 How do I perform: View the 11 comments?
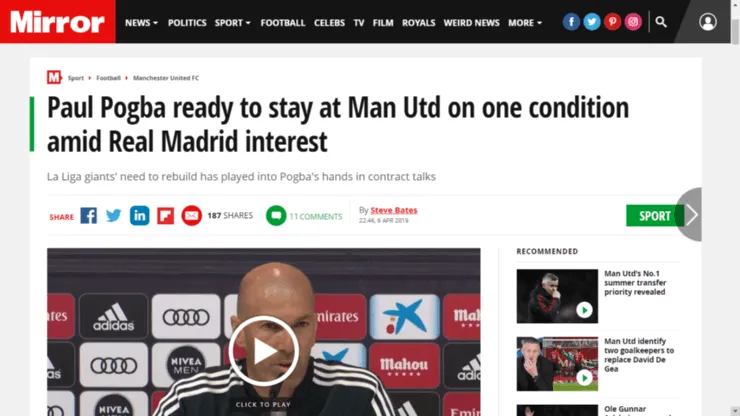point(304,216)
